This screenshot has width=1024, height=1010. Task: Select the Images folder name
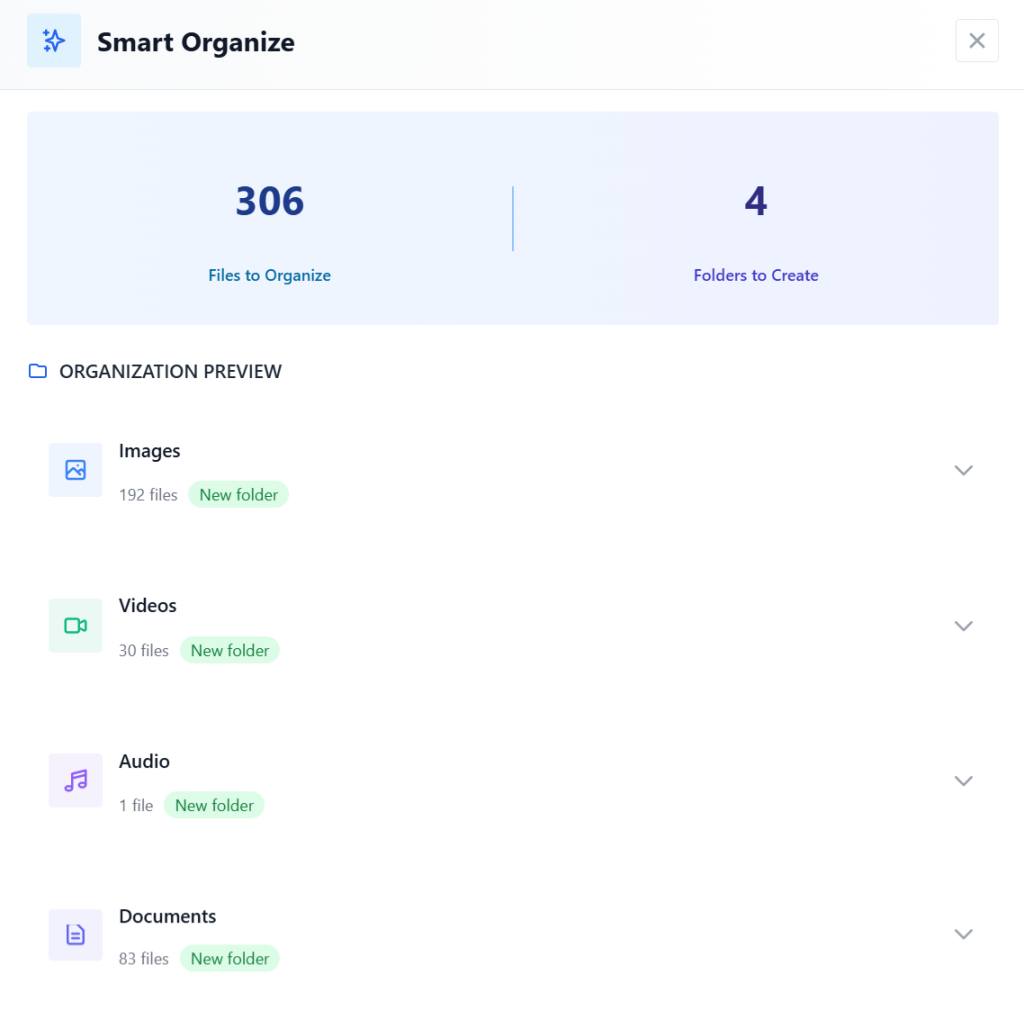[150, 451]
